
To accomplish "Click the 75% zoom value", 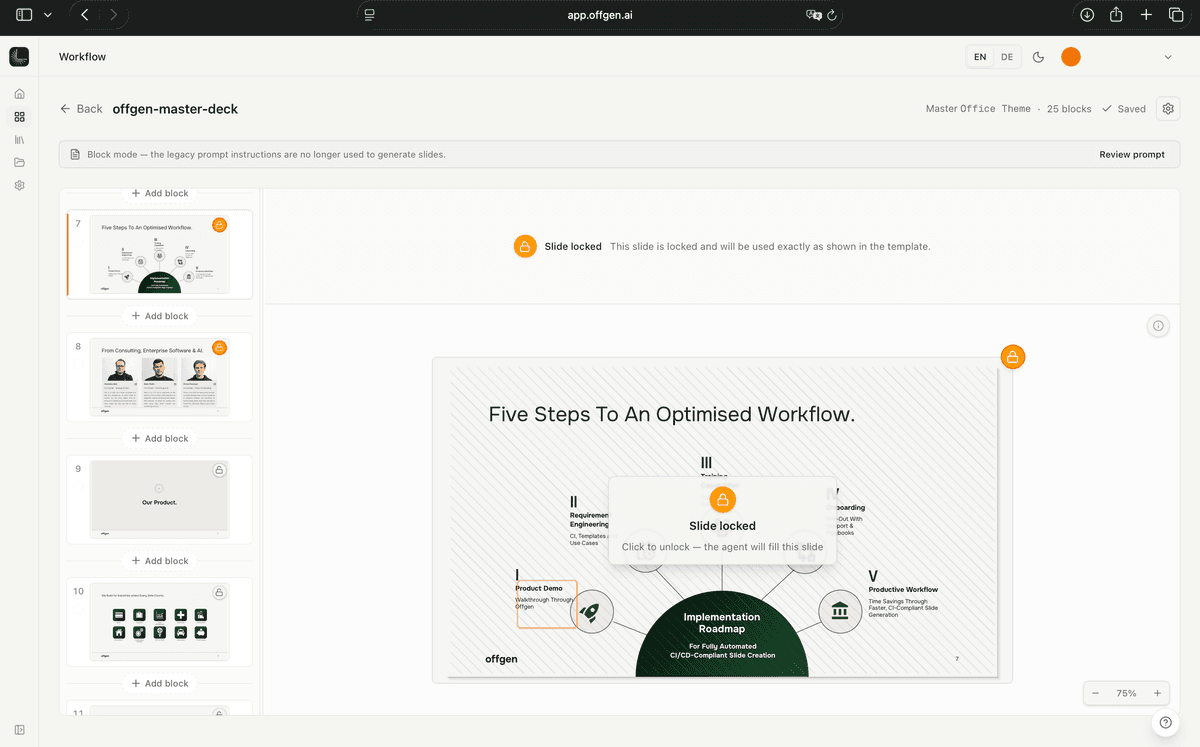I will [x=1126, y=693].
